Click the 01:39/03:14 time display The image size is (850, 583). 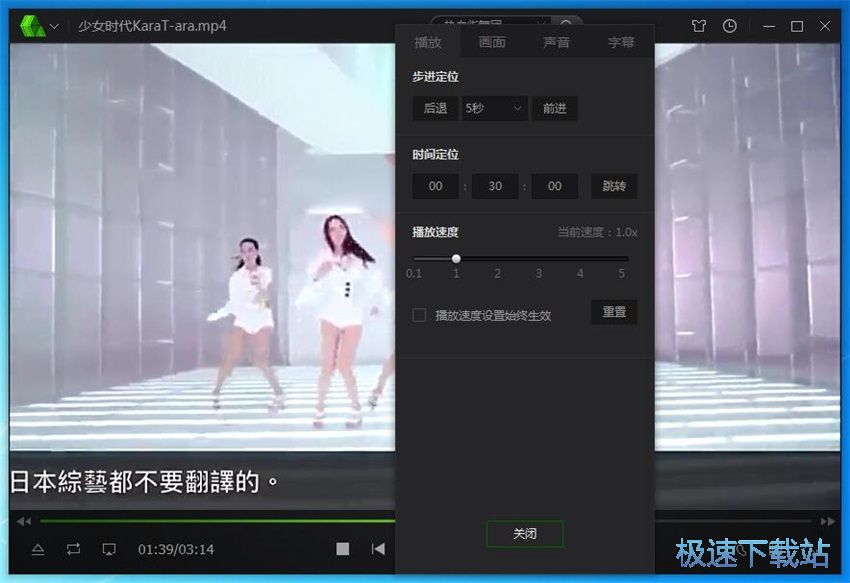pyautogui.click(x=176, y=549)
